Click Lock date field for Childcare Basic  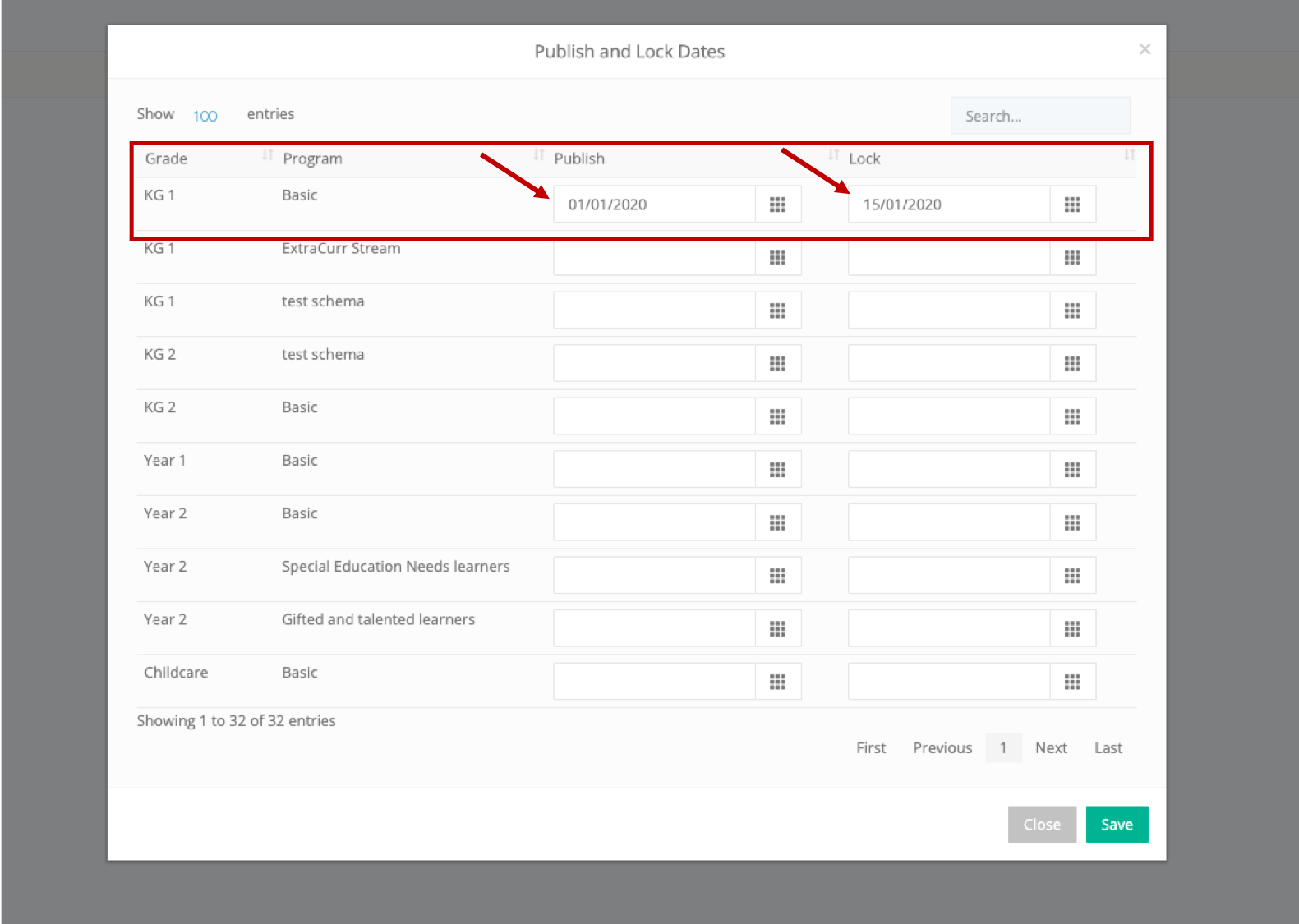pos(949,682)
